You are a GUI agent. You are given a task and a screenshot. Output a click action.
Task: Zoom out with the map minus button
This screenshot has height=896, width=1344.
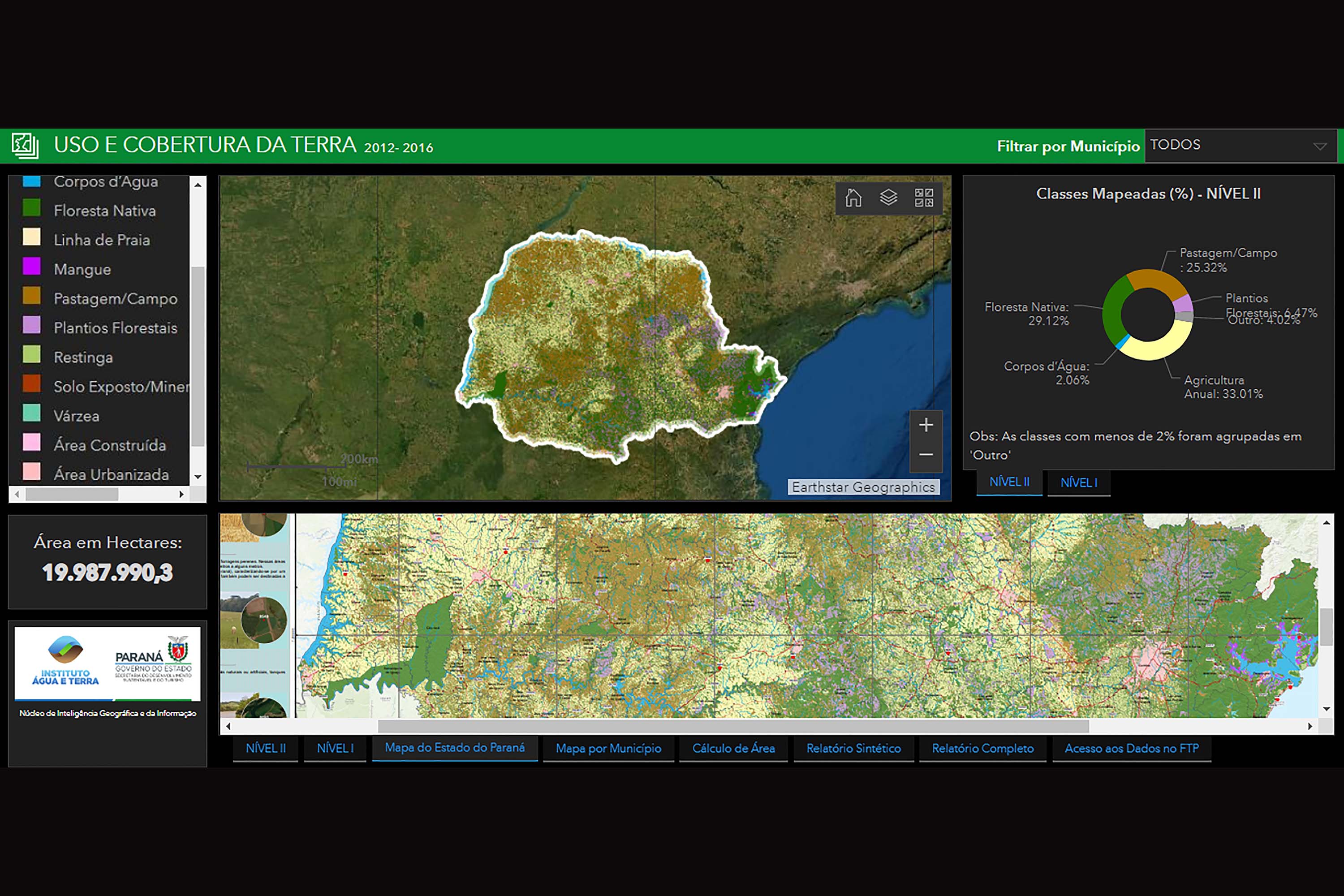coord(926,455)
